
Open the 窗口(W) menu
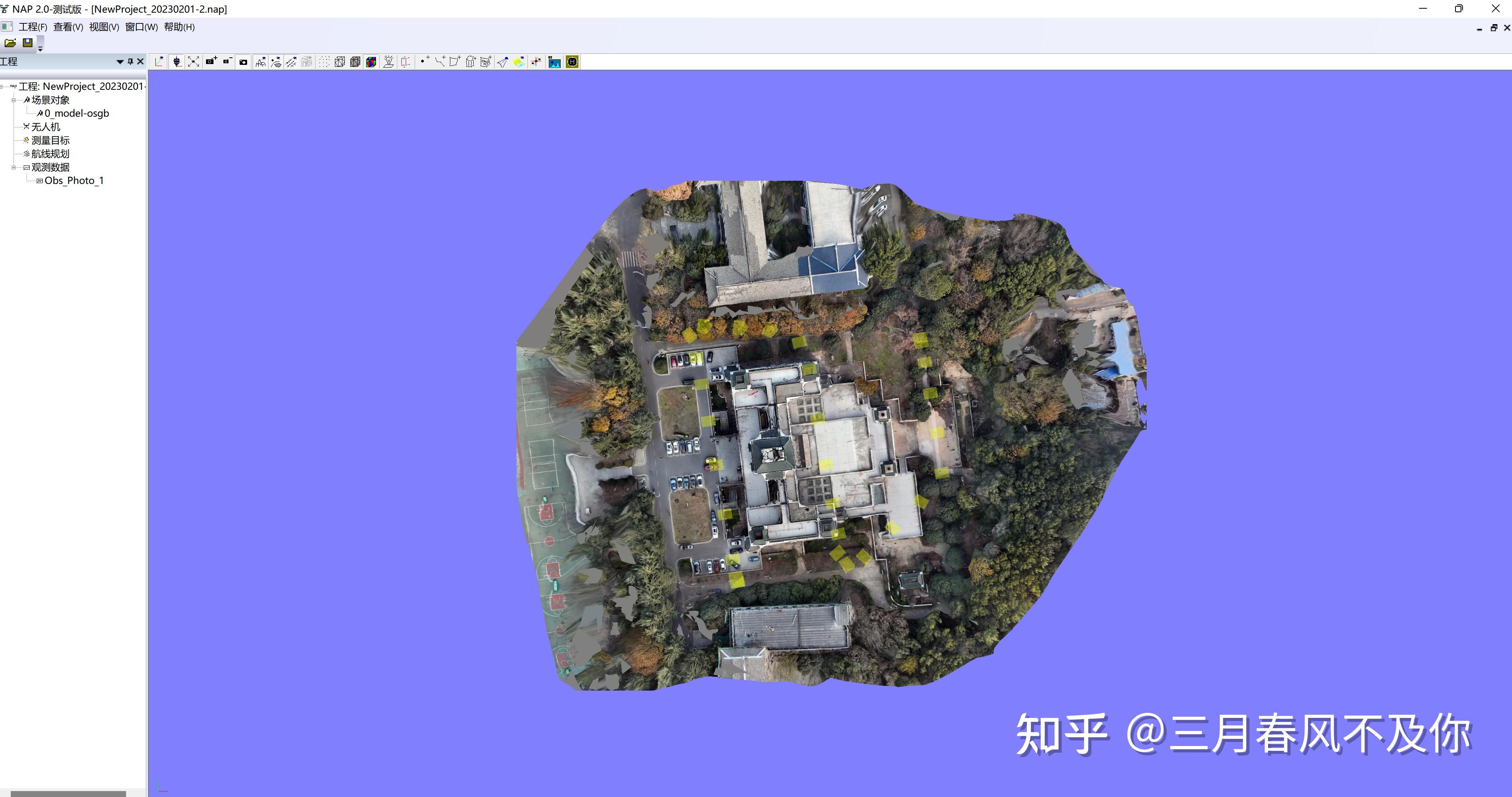pyautogui.click(x=142, y=27)
